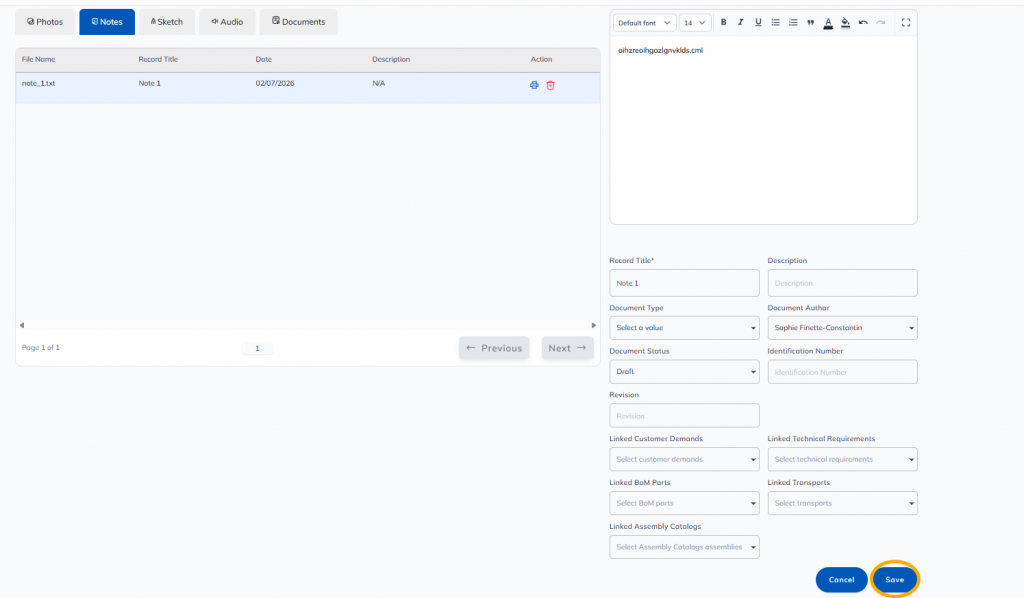Click the Save button
The height and width of the screenshot is (598, 1024).
point(895,580)
